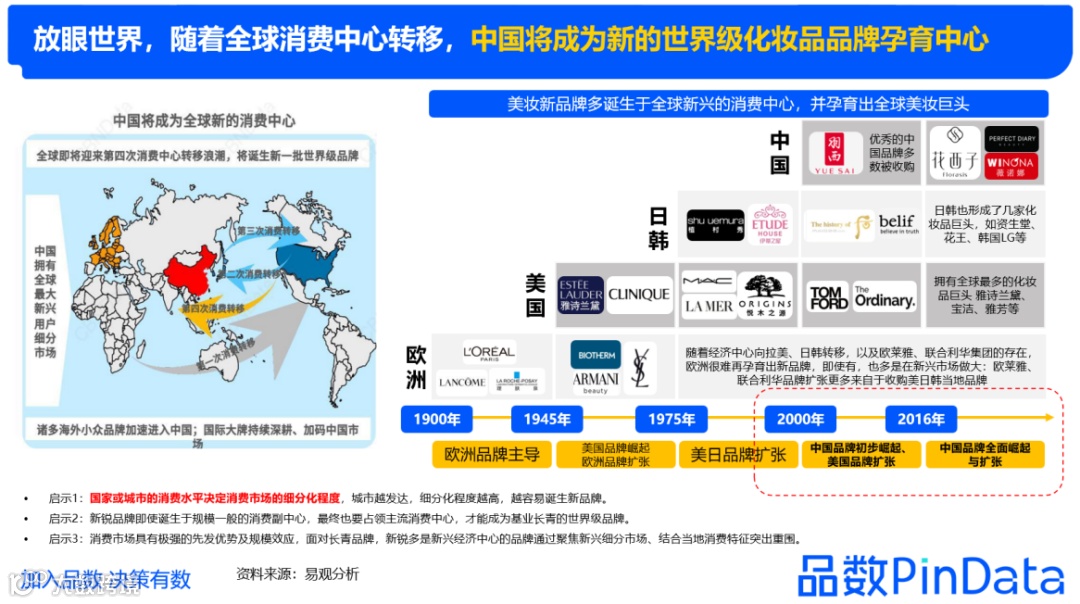Screen dimensions: 1080x604
Task: Click the 品数PinData logo
Action: [x=931, y=576]
